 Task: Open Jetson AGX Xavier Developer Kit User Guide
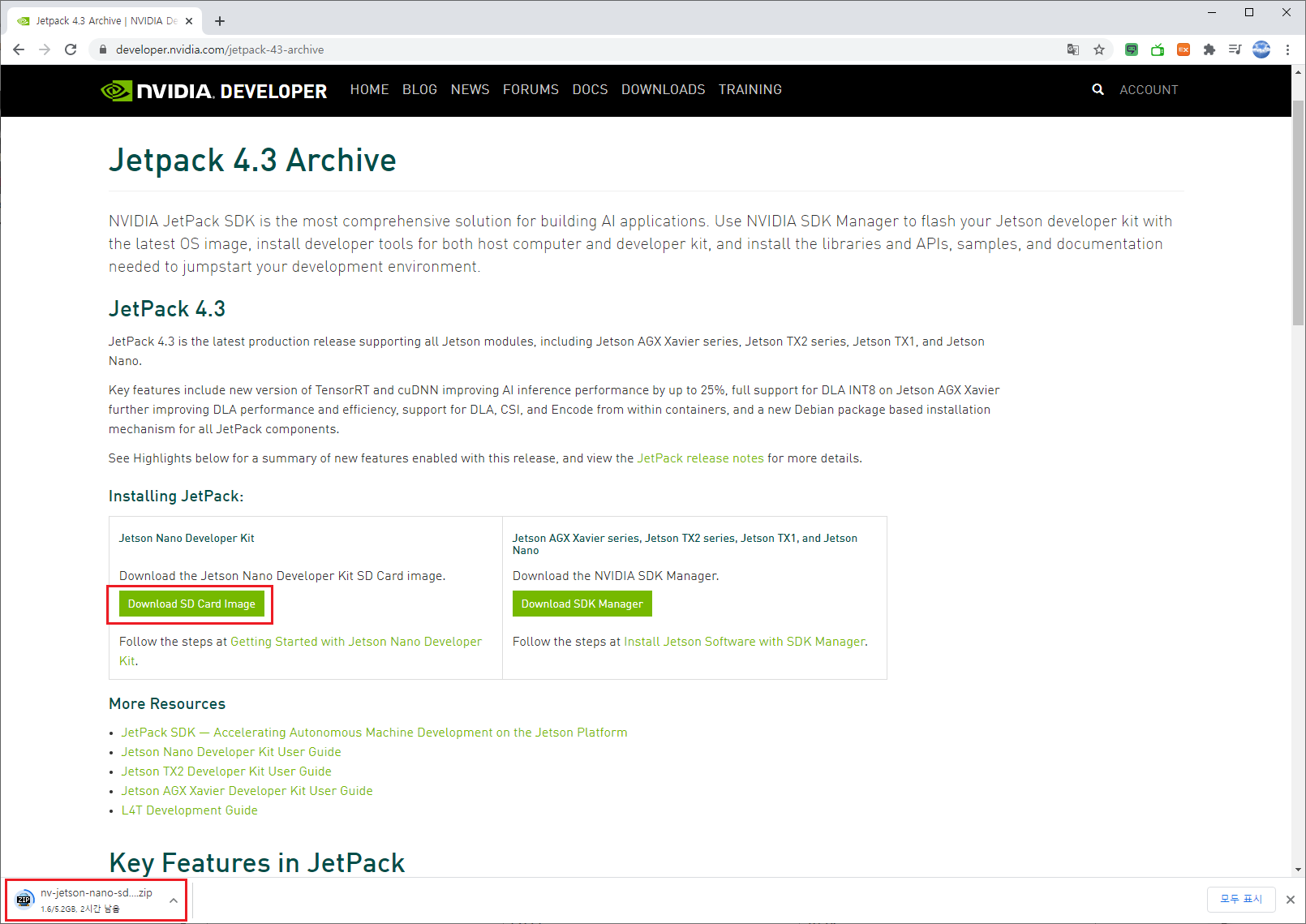coord(247,791)
